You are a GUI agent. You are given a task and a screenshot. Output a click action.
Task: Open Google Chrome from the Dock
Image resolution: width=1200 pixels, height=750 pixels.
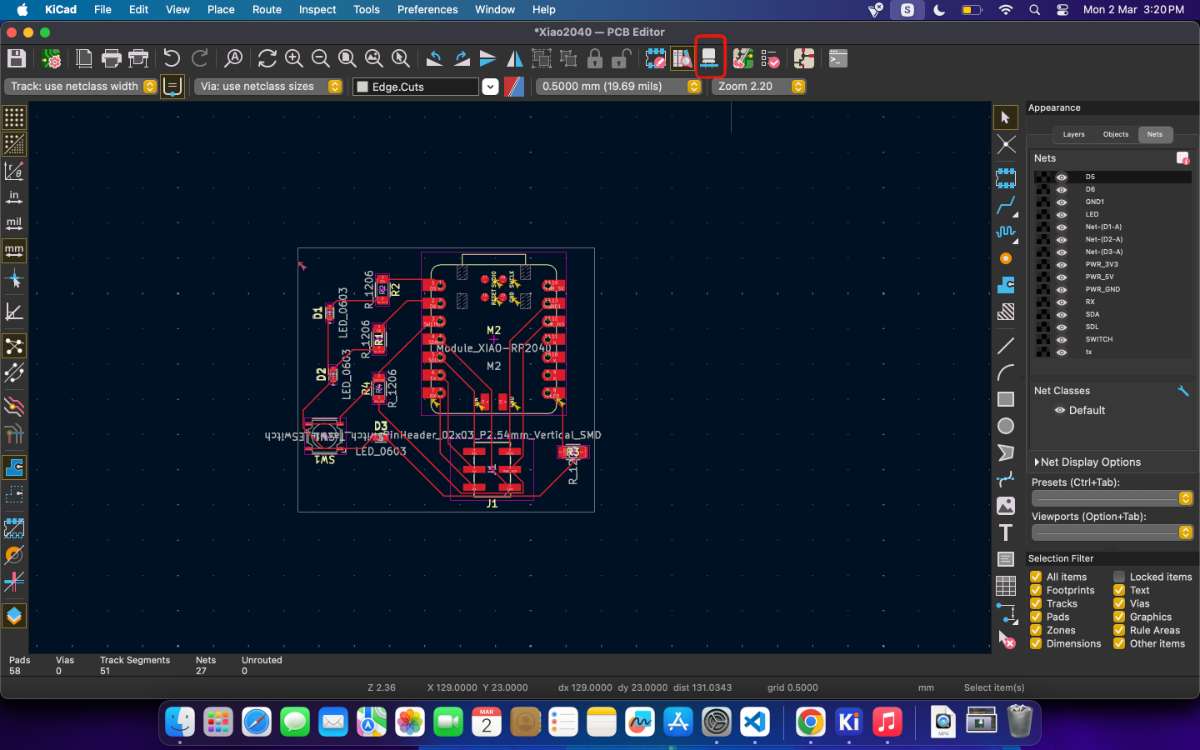click(x=810, y=720)
